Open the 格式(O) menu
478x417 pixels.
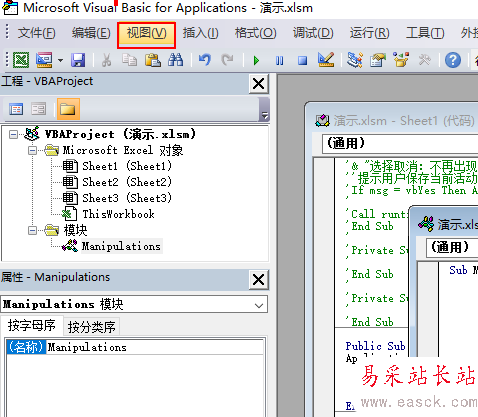pyautogui.click(x=255, y=33)
